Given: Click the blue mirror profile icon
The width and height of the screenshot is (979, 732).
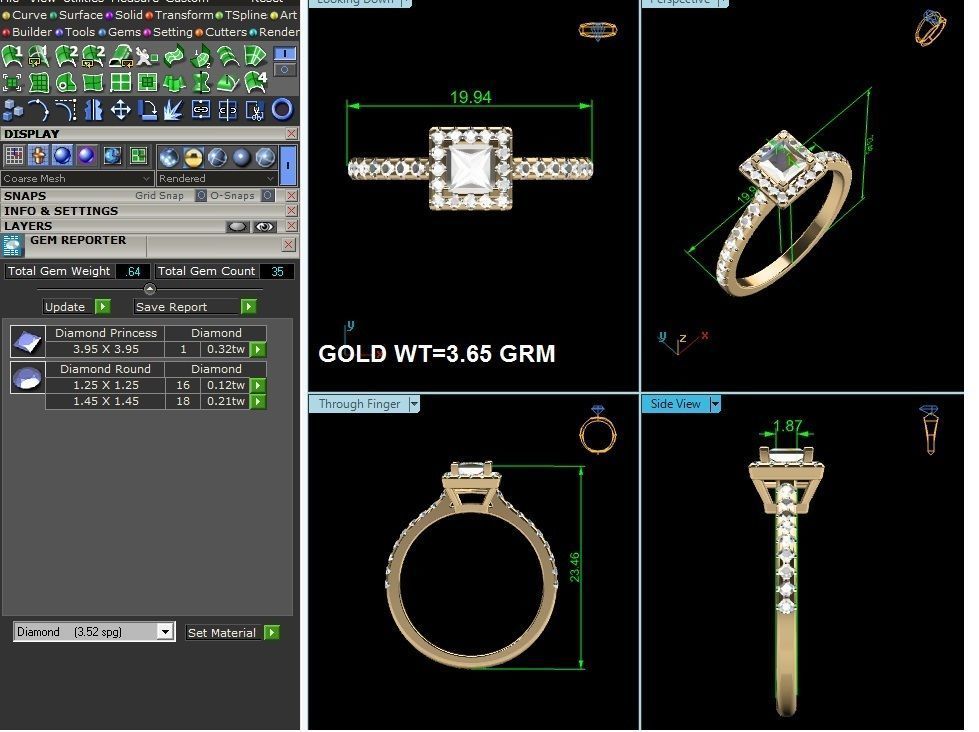Looking at the screenshot, I should tap(93, 110).
